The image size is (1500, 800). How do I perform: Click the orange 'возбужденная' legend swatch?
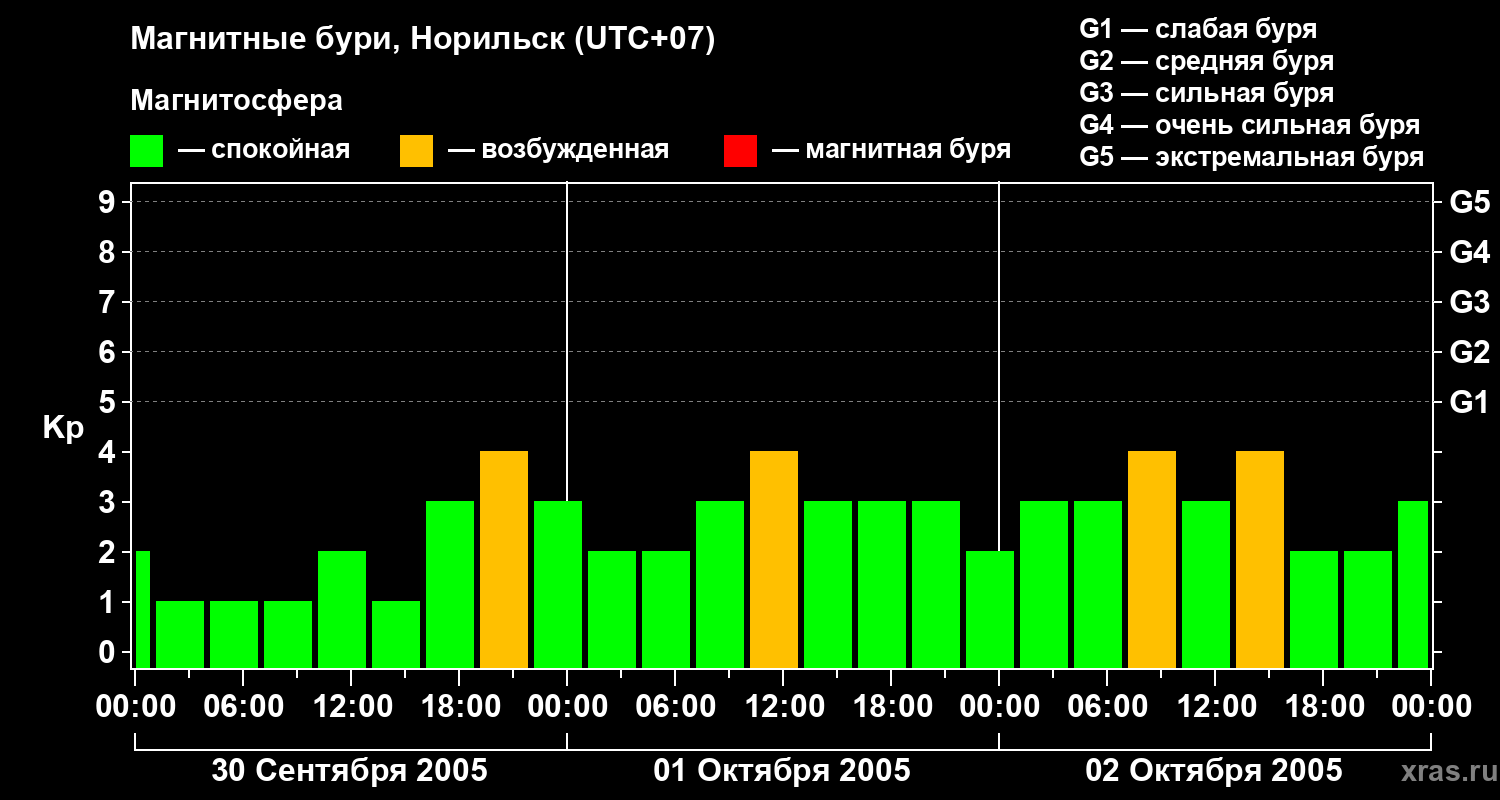coord(416,151)
